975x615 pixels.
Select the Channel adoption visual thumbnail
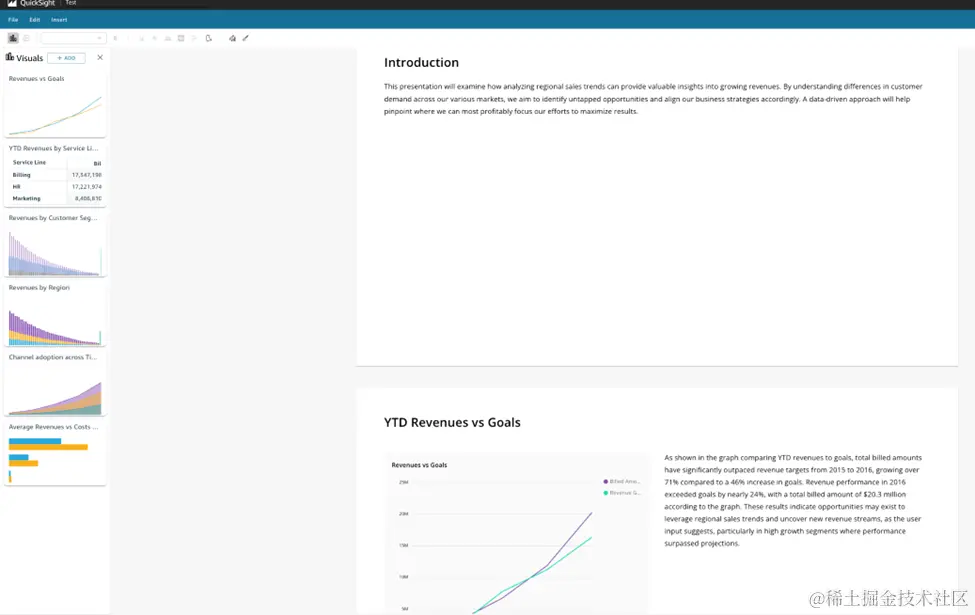tap(55, 384)
